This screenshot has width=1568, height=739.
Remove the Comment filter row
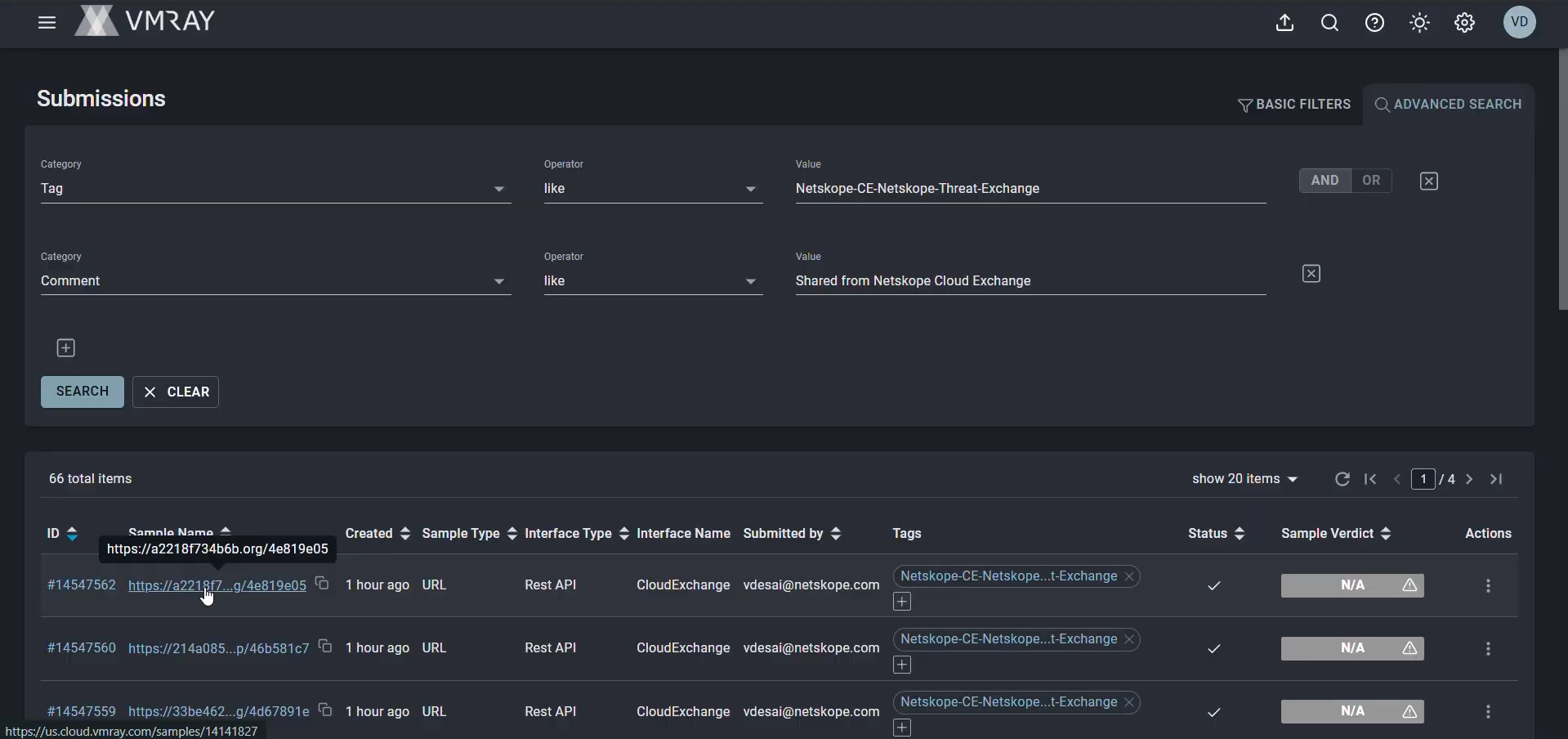click(1311, 274)
